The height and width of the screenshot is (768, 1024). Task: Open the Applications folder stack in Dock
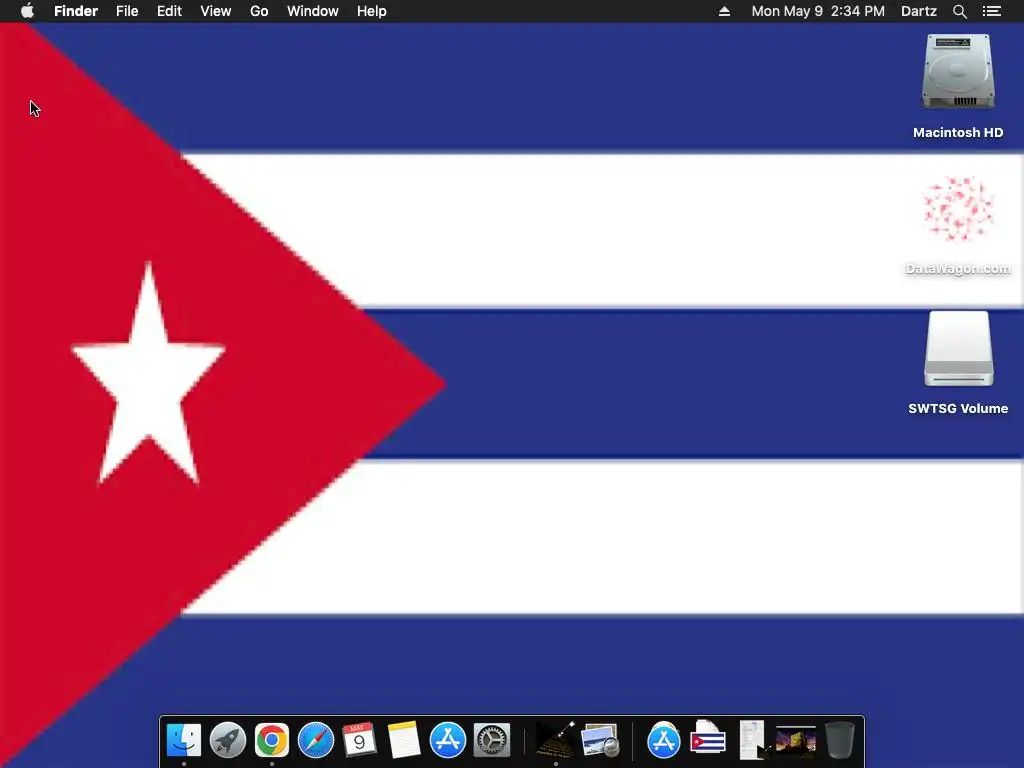tap(664, 741)
